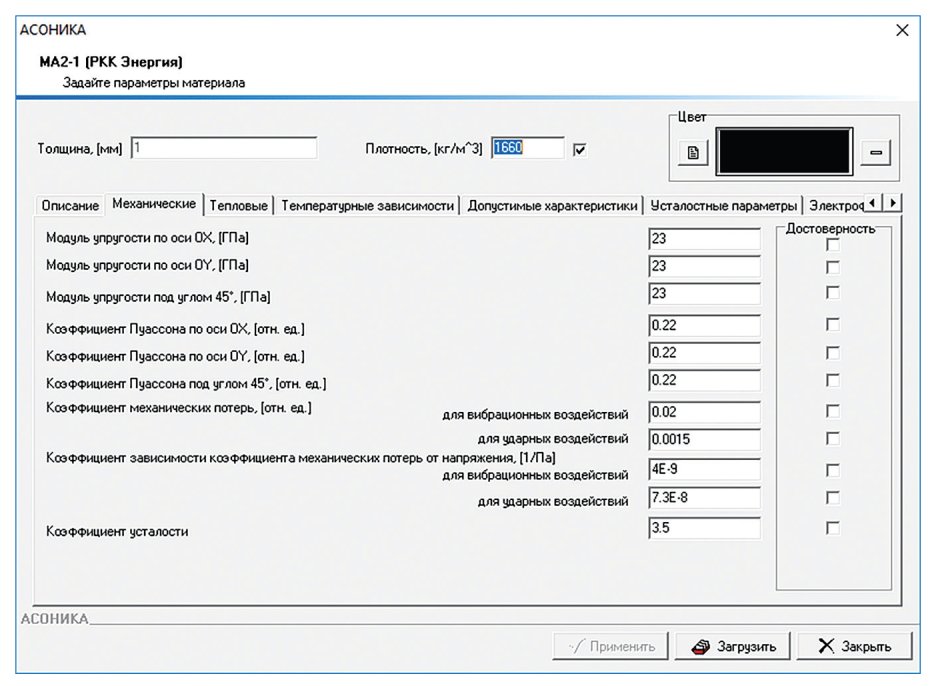The height and width of the screenshot is (686, 936).
Task: Toggle the checkbox next to Плотность
Action: point(579,149)
